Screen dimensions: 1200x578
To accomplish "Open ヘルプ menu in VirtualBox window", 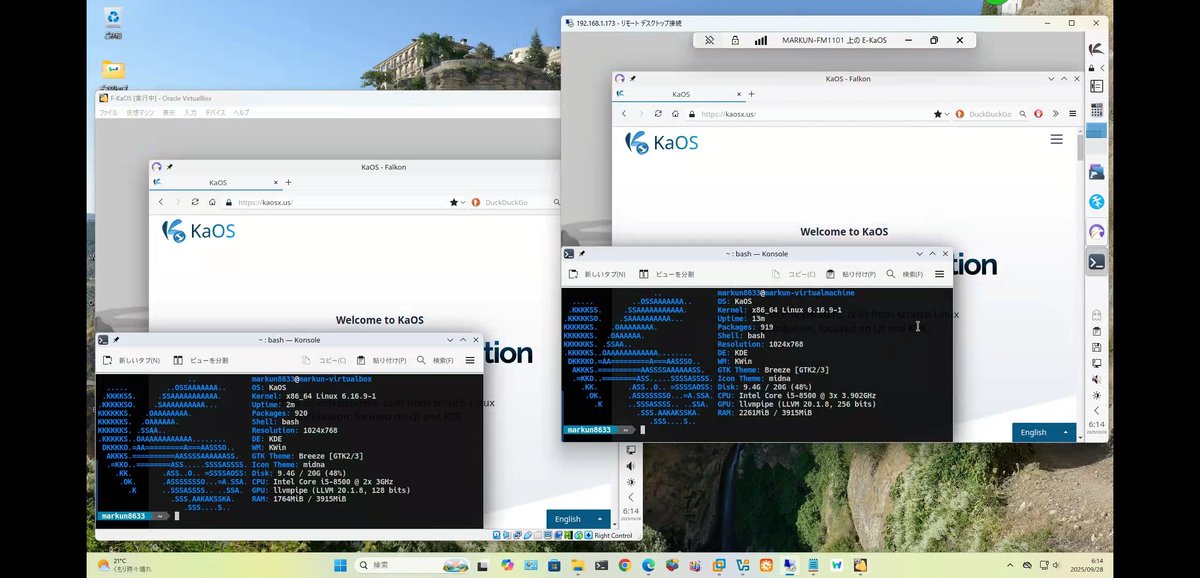I will pyautogui.click(x=241, y=113).
